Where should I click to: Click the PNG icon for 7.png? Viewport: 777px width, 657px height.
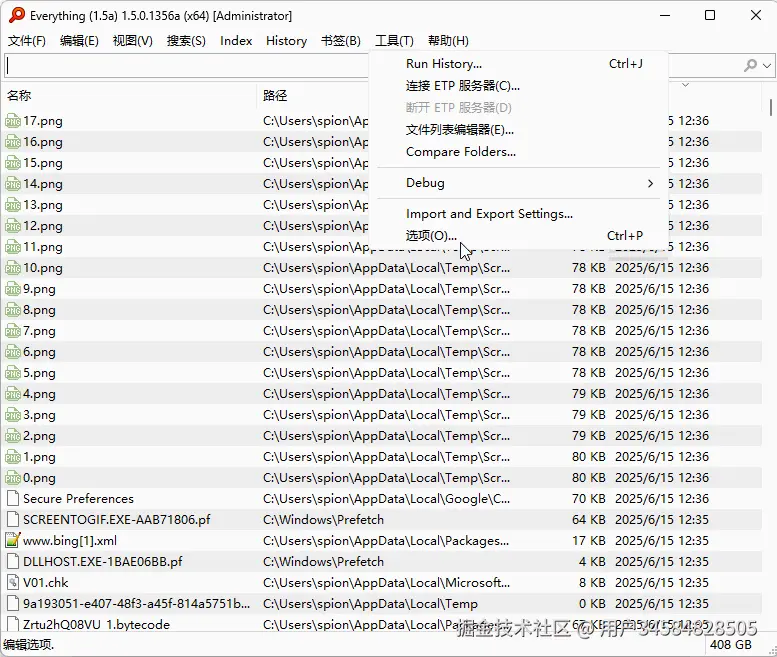(12, 331)
